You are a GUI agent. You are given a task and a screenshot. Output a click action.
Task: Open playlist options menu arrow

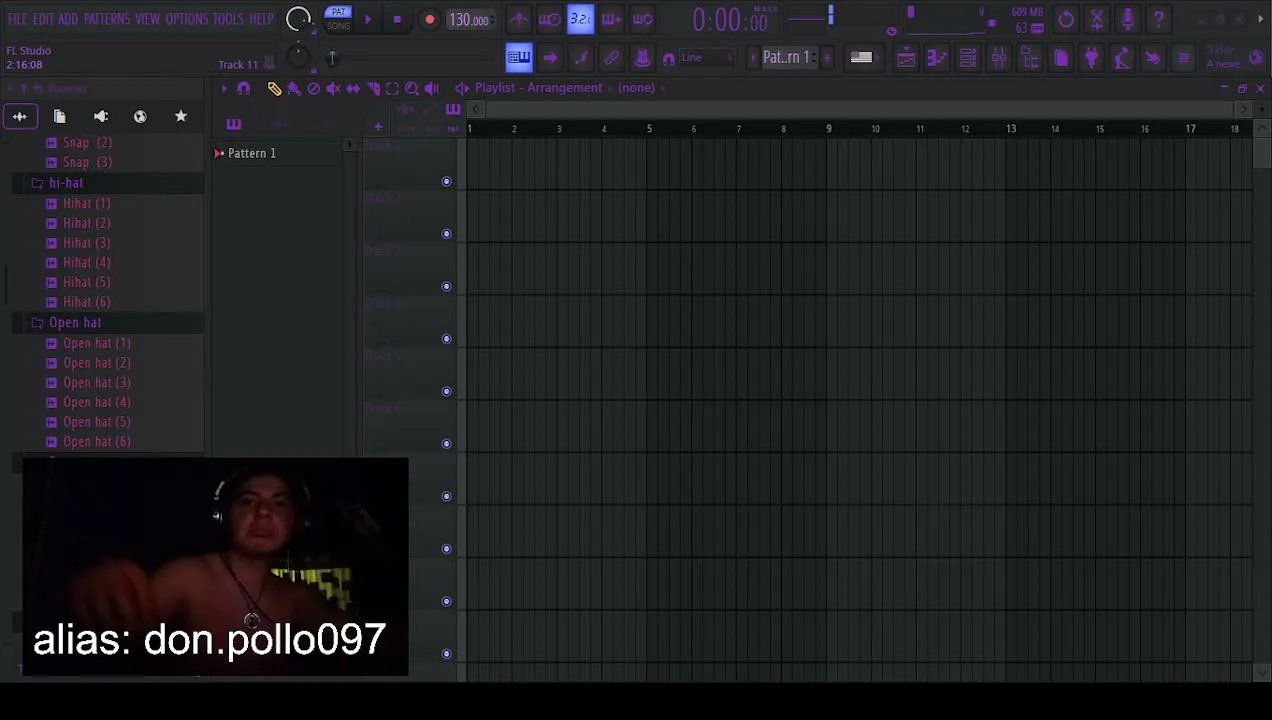tap(224, 88)
